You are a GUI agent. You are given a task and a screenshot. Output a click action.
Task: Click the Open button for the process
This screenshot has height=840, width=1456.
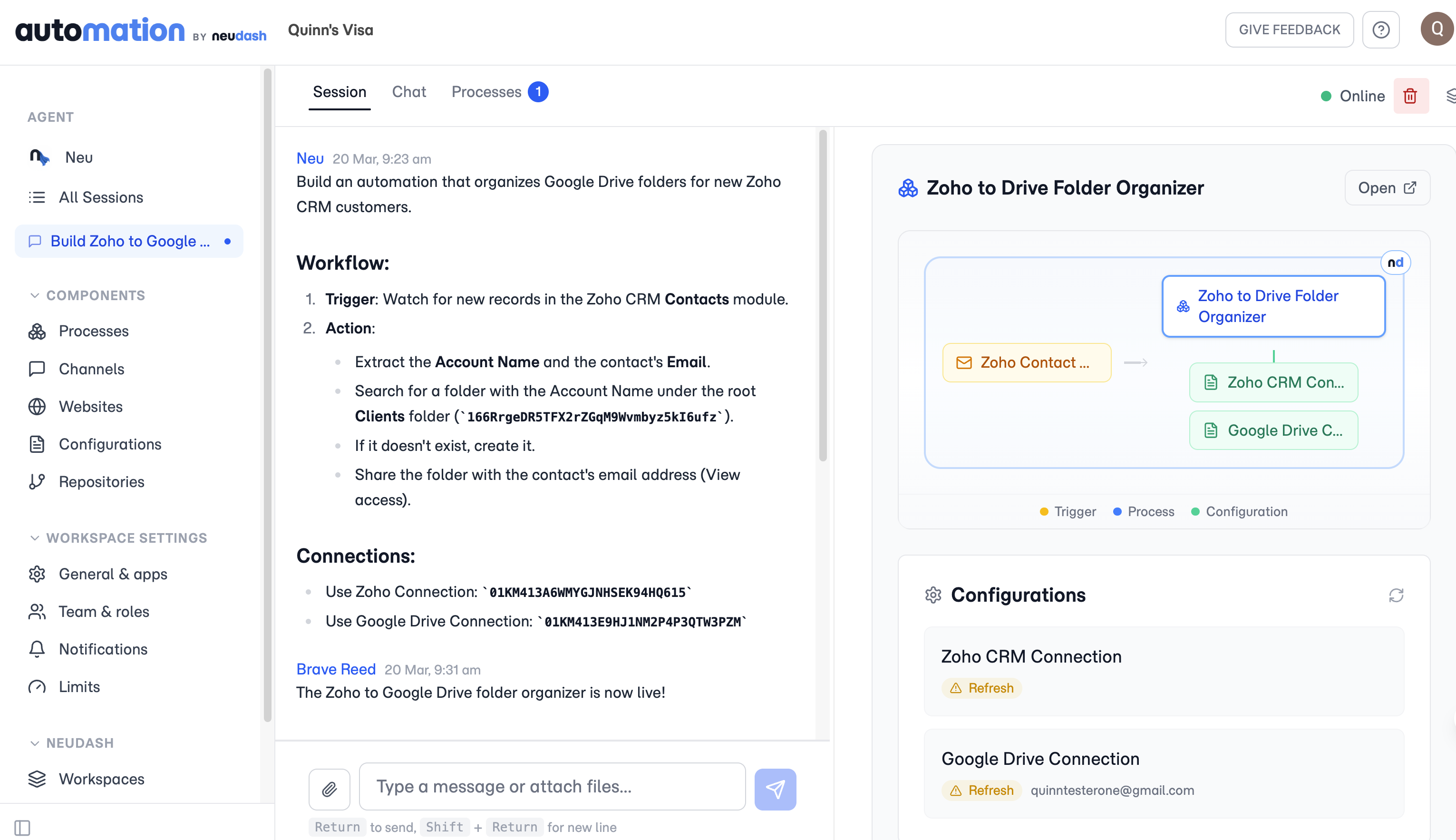tap(1388, 188)
